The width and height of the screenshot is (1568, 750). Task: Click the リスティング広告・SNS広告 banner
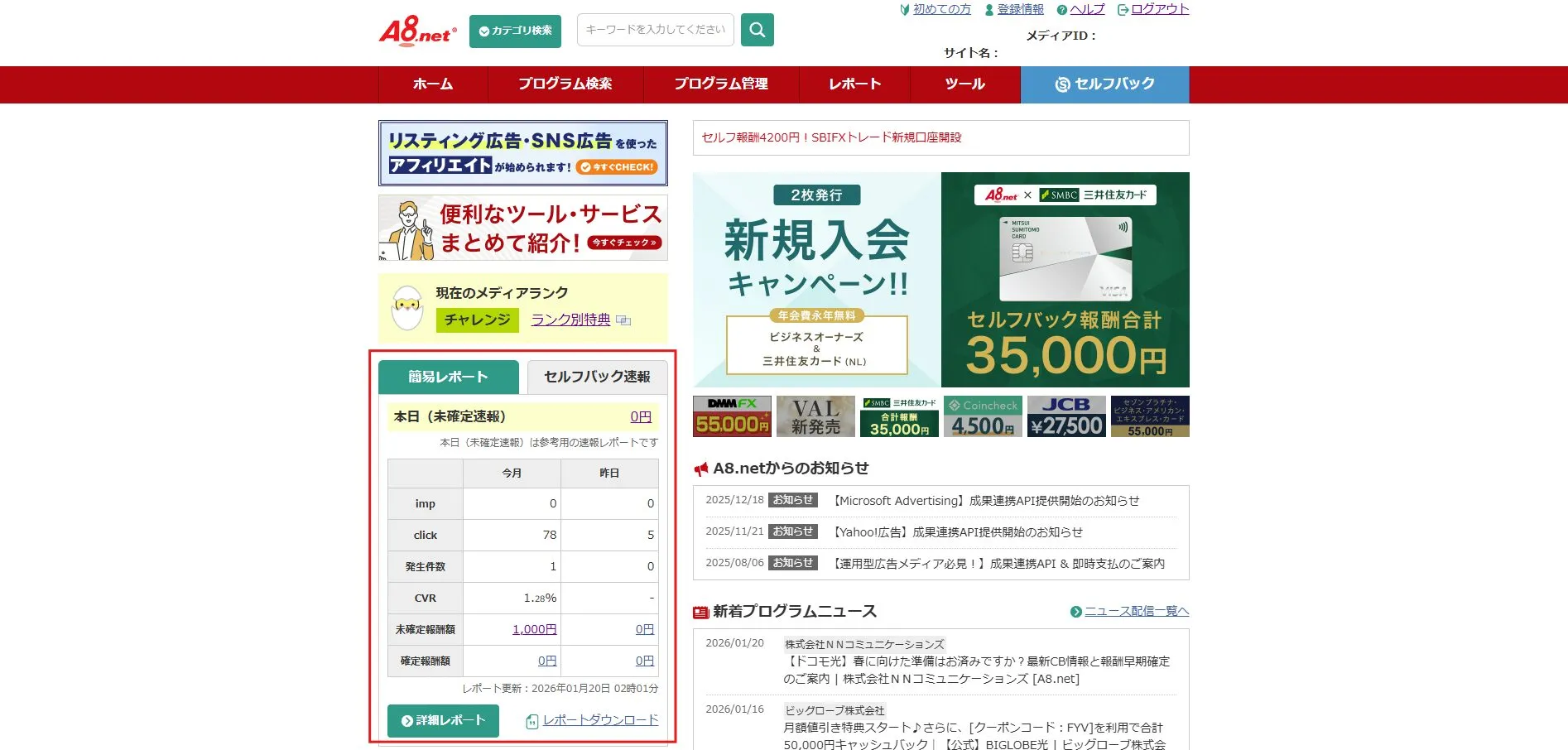[523, 153]
